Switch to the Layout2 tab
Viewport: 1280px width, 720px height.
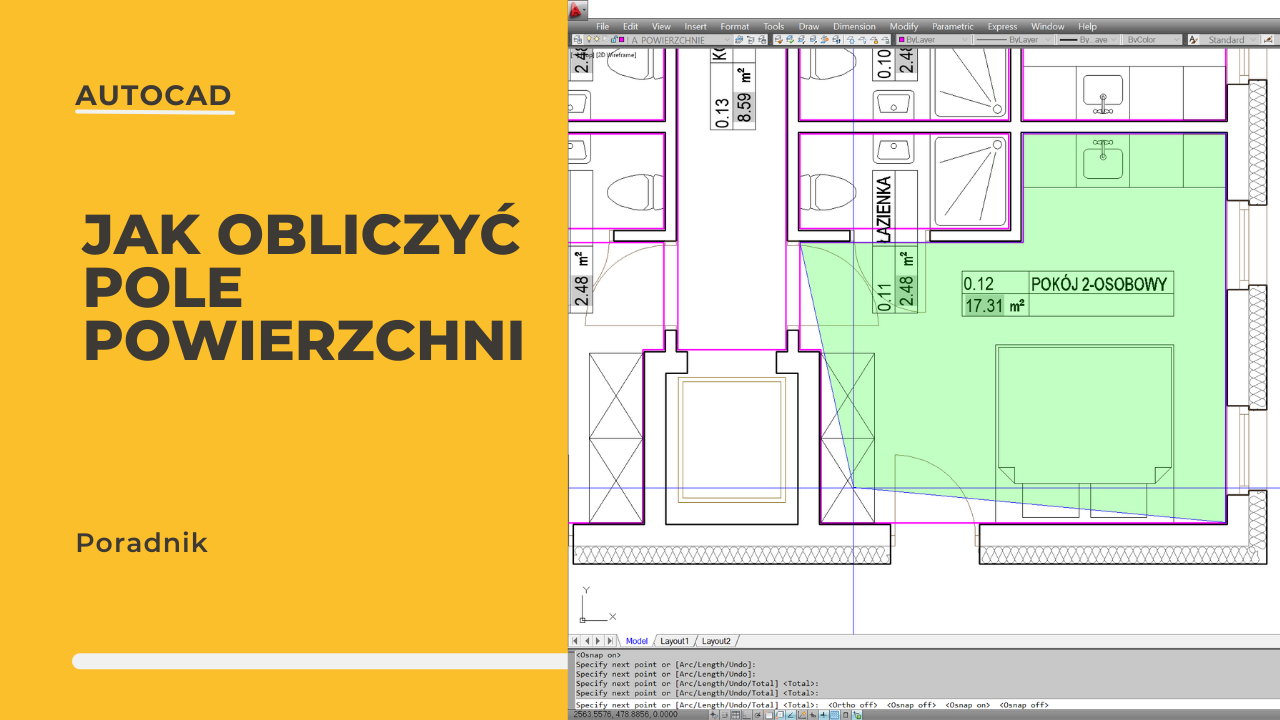715,640
